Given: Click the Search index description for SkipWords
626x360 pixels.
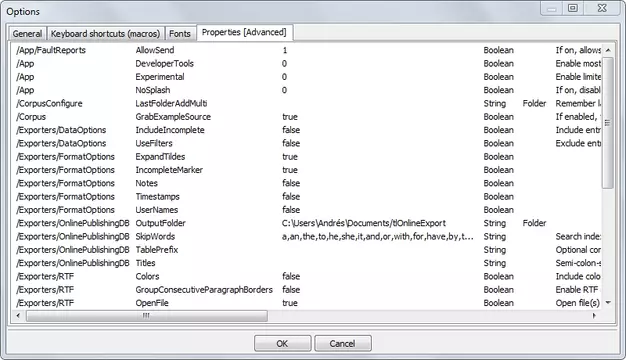Looking at the screenshot, I should [578, 237].
